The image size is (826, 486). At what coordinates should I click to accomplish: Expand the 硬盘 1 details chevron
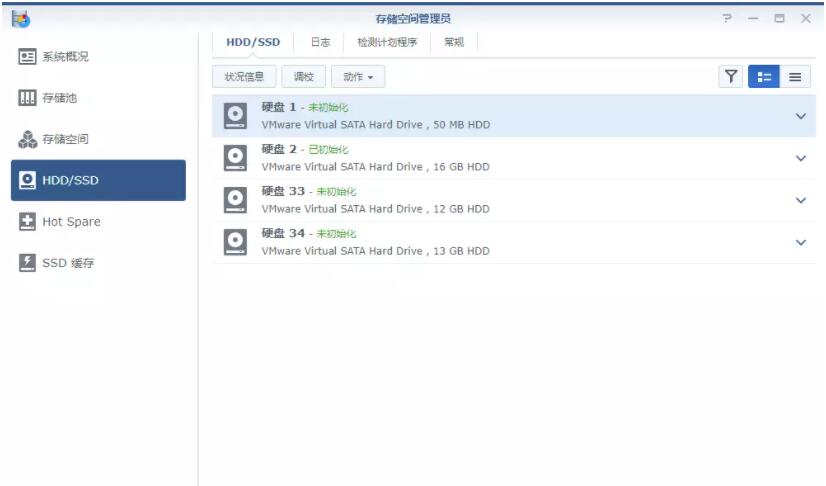pyautogui.click(x=800, y=116)
